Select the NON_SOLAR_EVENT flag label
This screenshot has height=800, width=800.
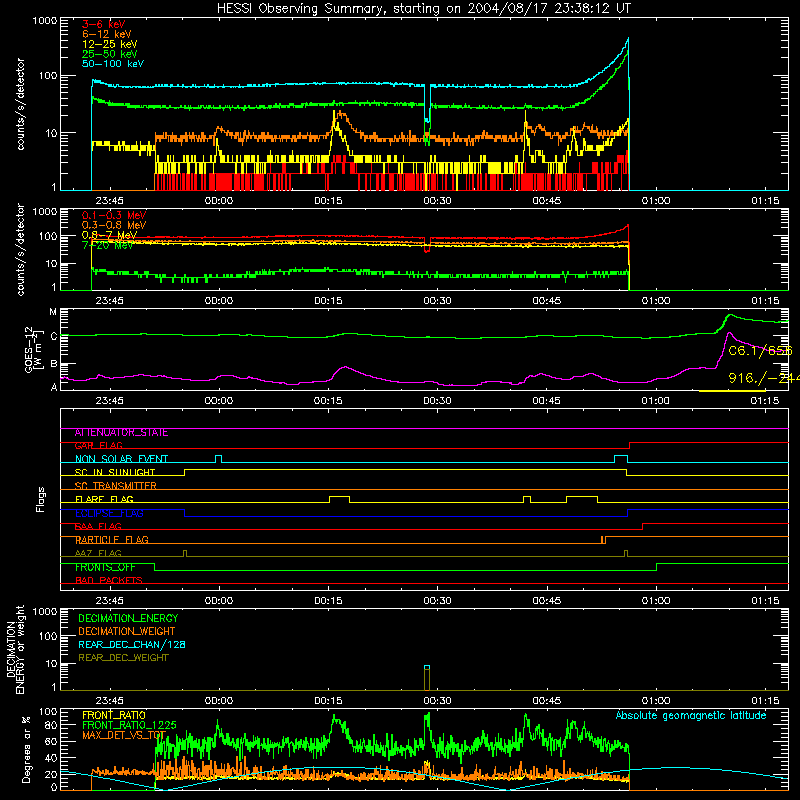tap(121, 459)
